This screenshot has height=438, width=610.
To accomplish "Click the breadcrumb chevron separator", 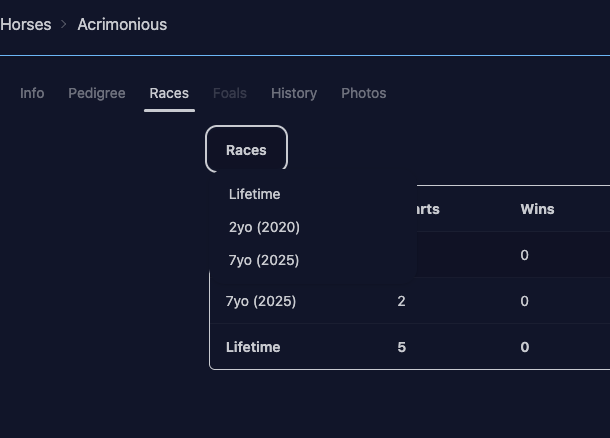I will [64, 24].
